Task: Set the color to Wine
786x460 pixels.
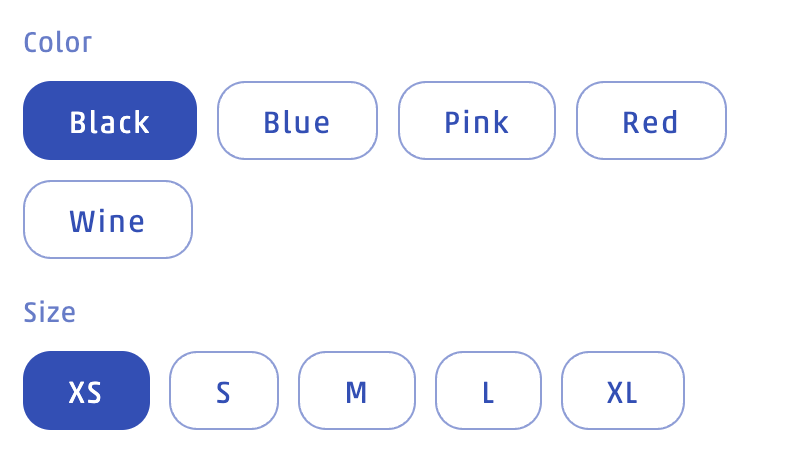Action: 107,220
